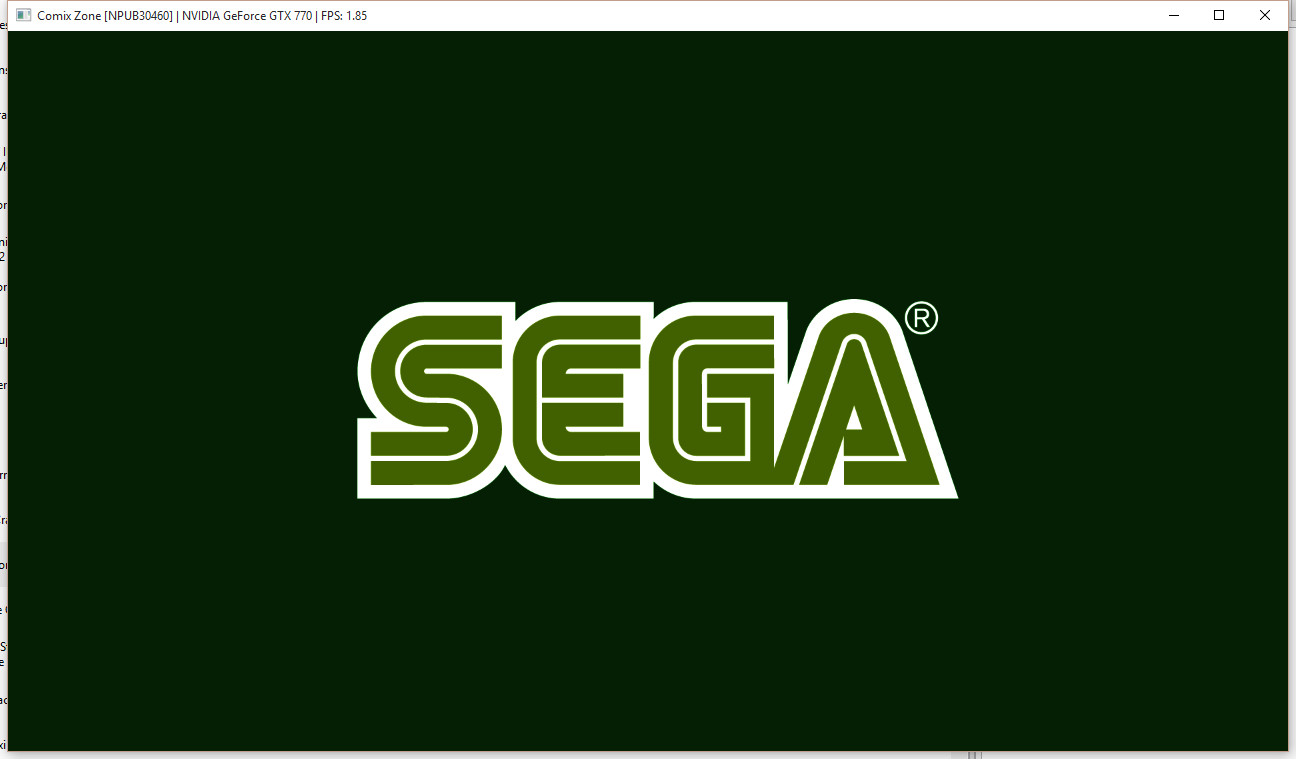Maximize the Comix Zone emulator window
This screenshot has width=1296, height=759.
coord(1219,15)
